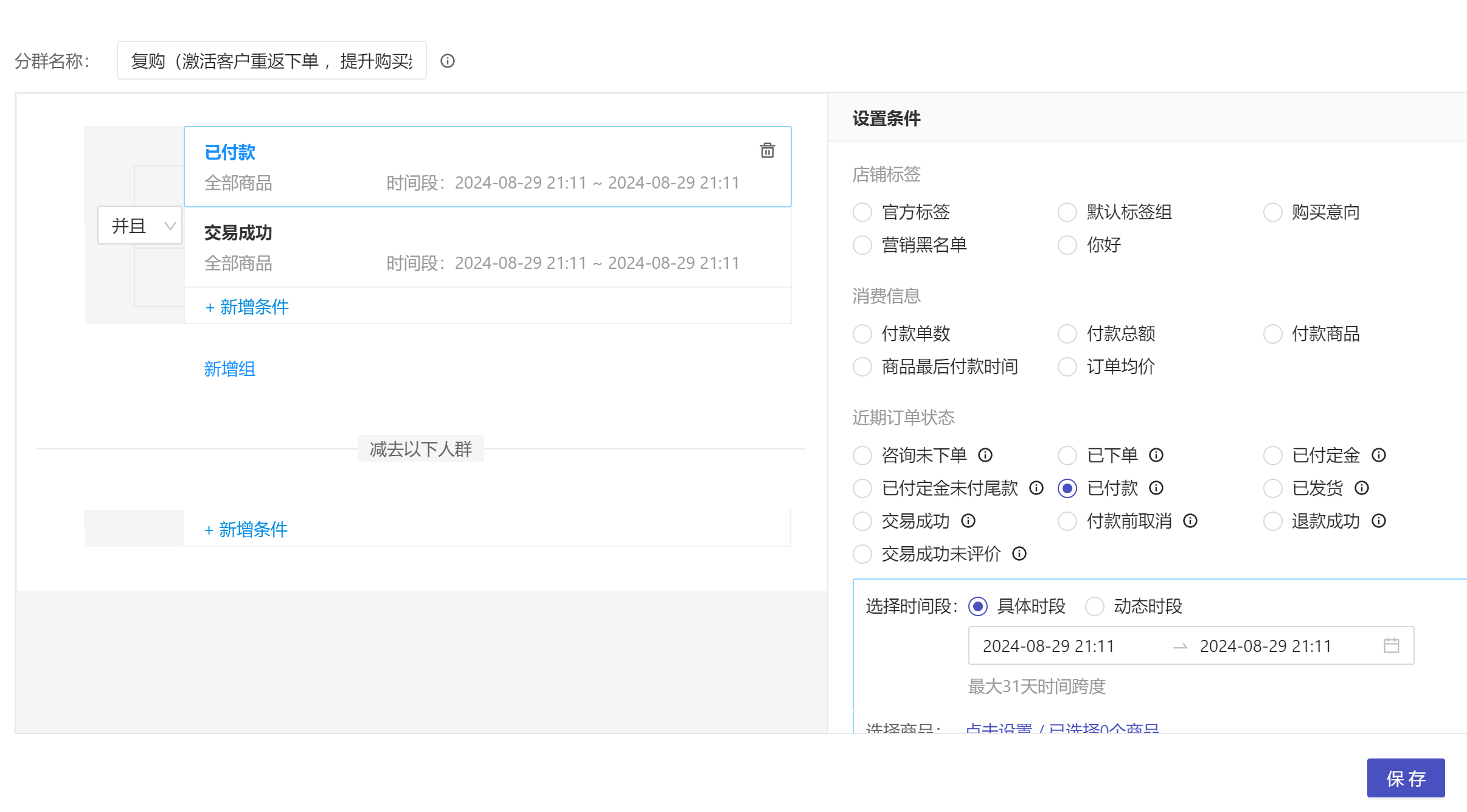Select 付款单数 radio option
Viewport: 1467px width, 812px height.
[x=862, y=334]
